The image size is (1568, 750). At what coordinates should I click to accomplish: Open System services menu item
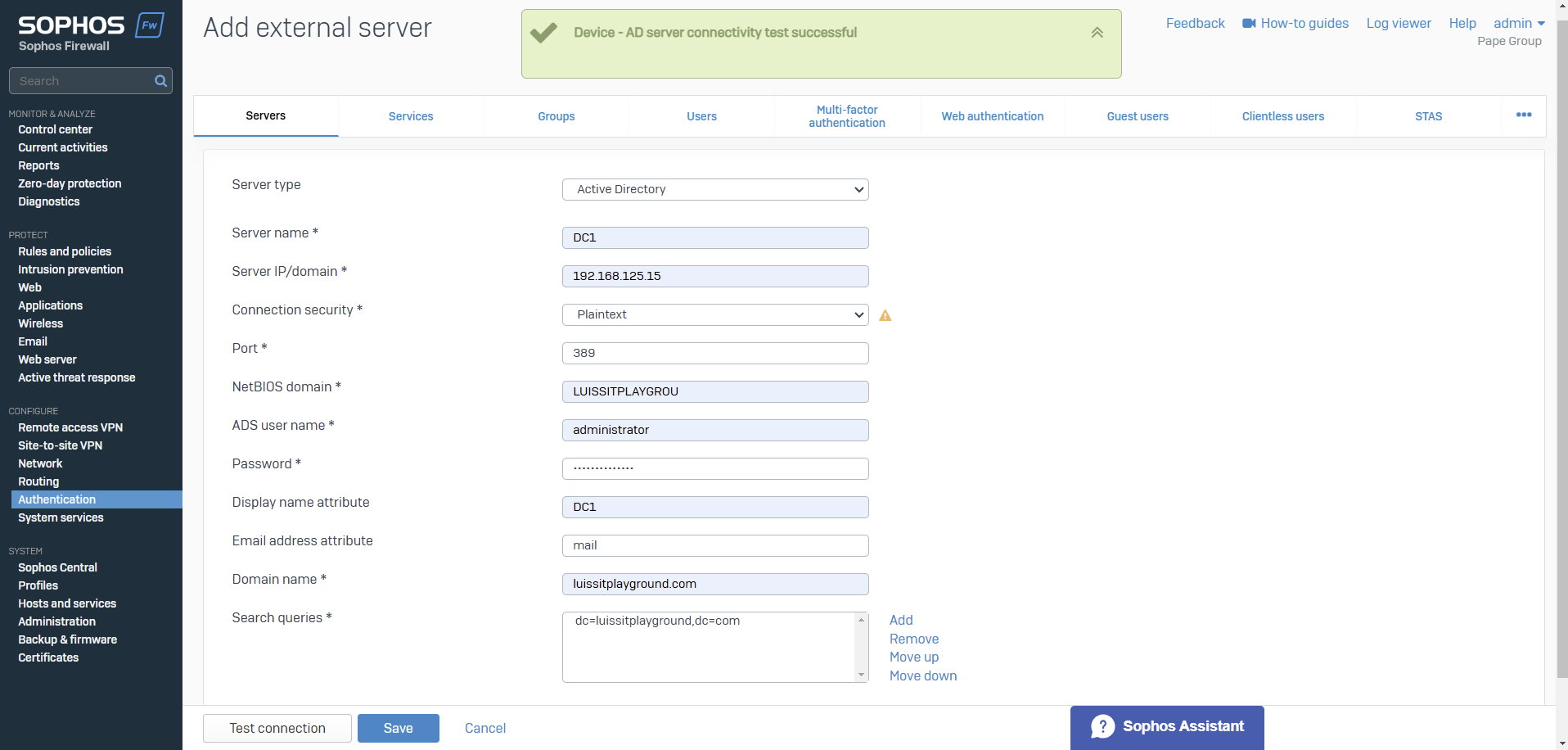click(61, 517)
